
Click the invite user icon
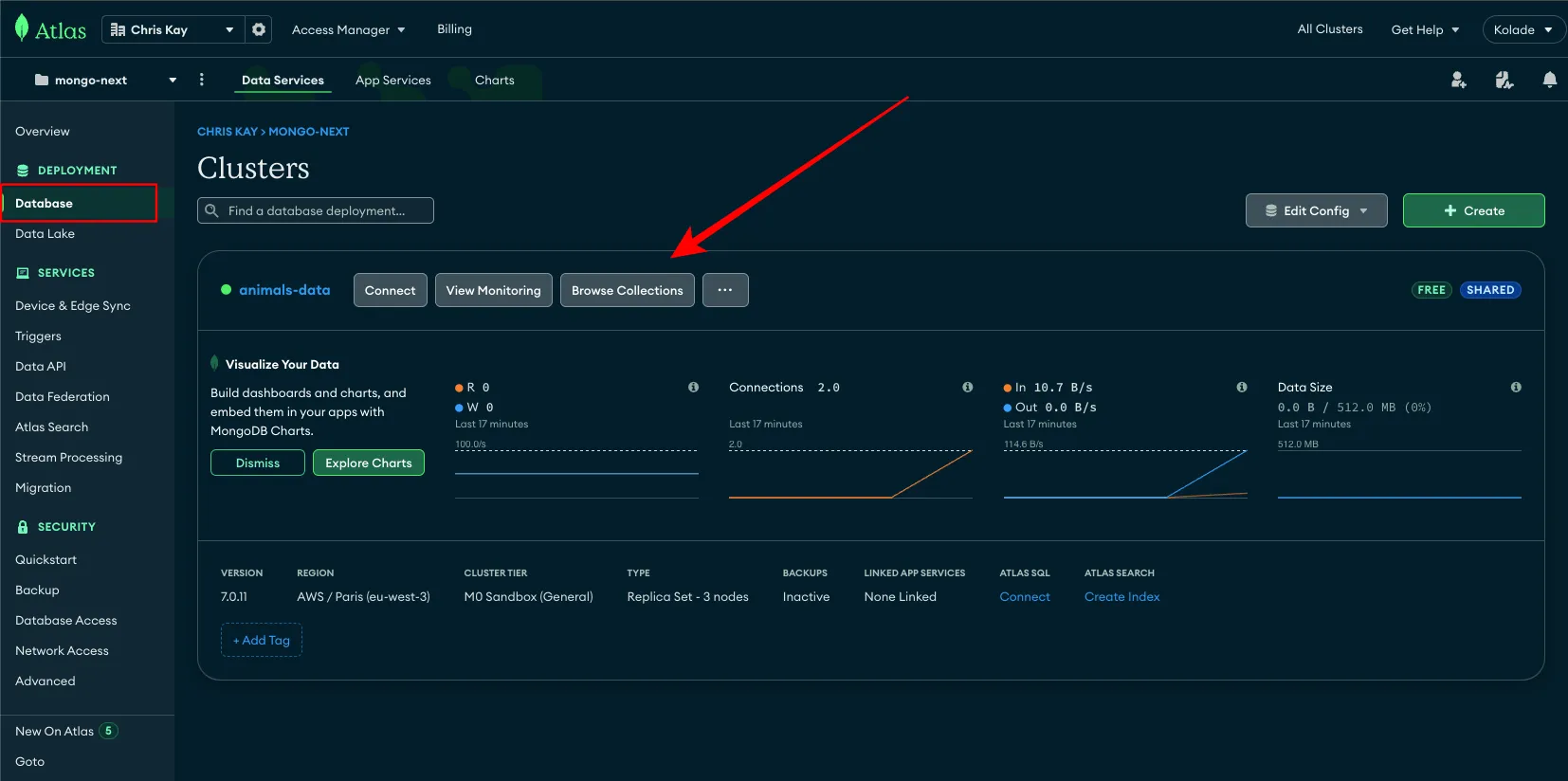(1458, 80)
